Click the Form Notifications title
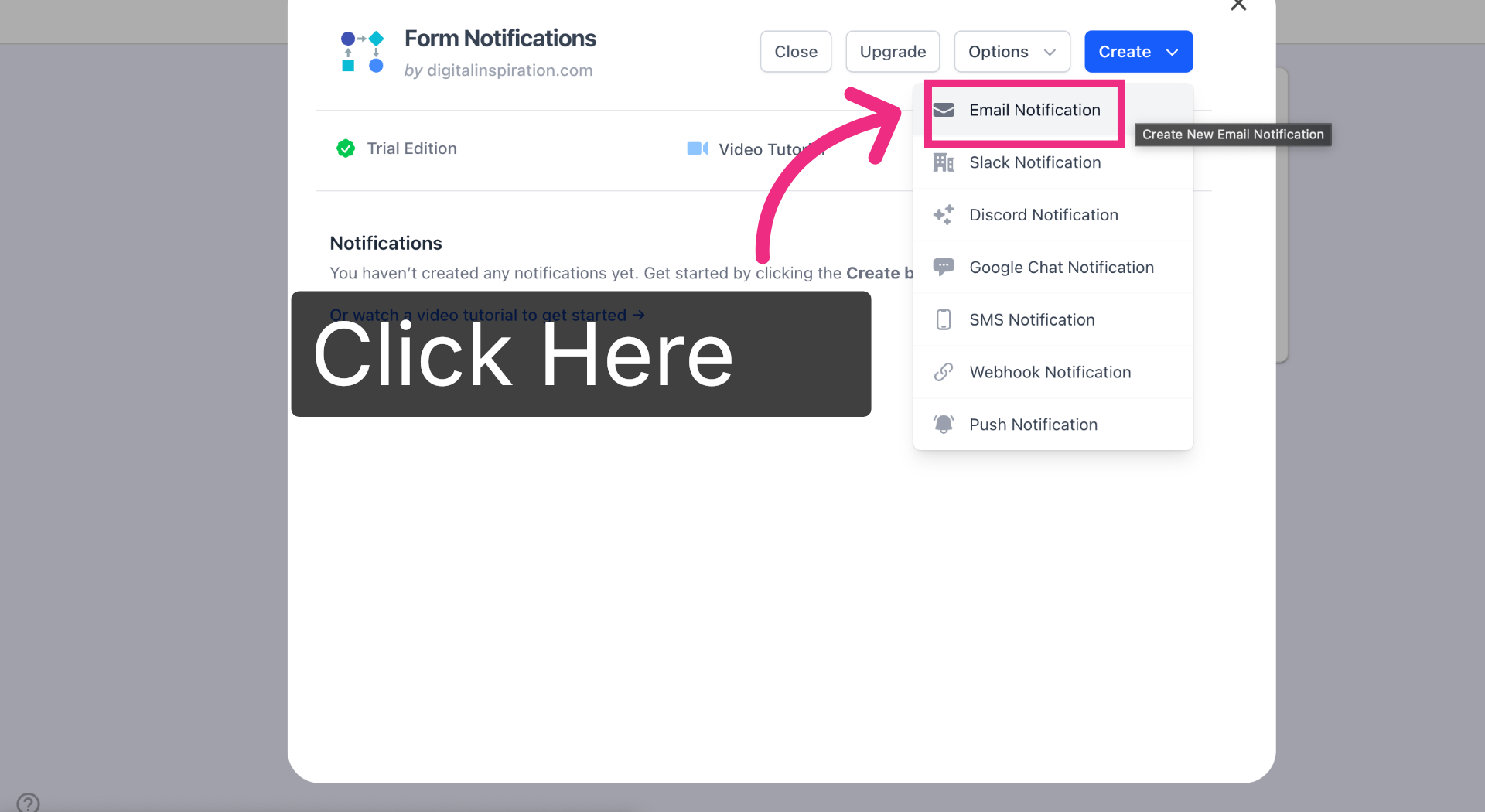The image size is (1485, 812). (x=500, y=39)
